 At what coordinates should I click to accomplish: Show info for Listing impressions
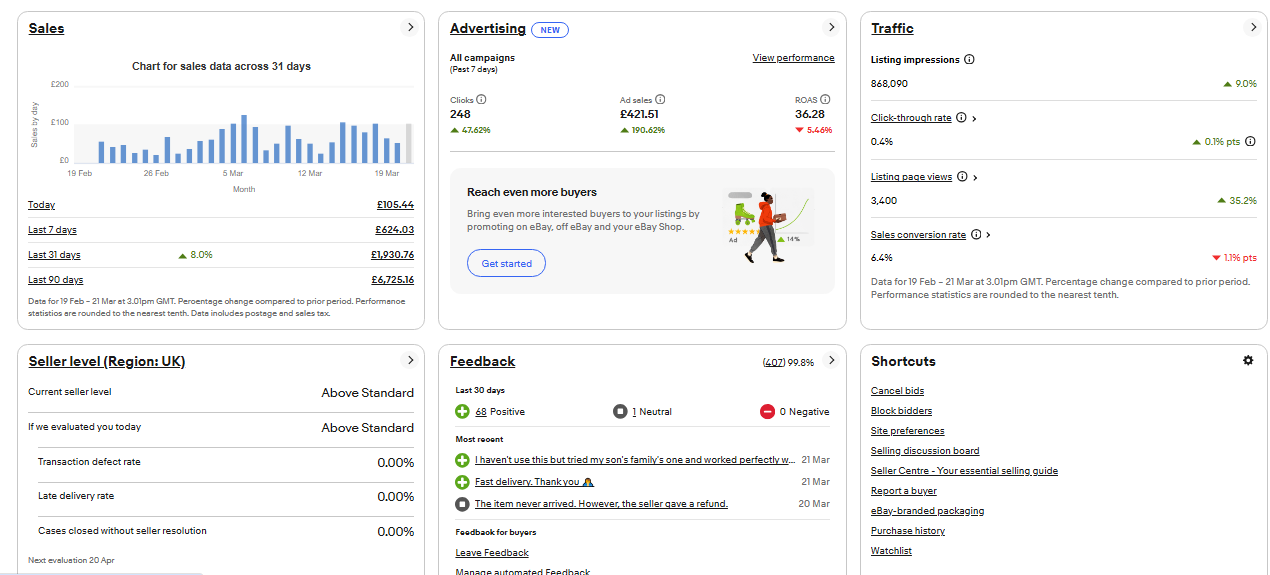pos(969,59)
